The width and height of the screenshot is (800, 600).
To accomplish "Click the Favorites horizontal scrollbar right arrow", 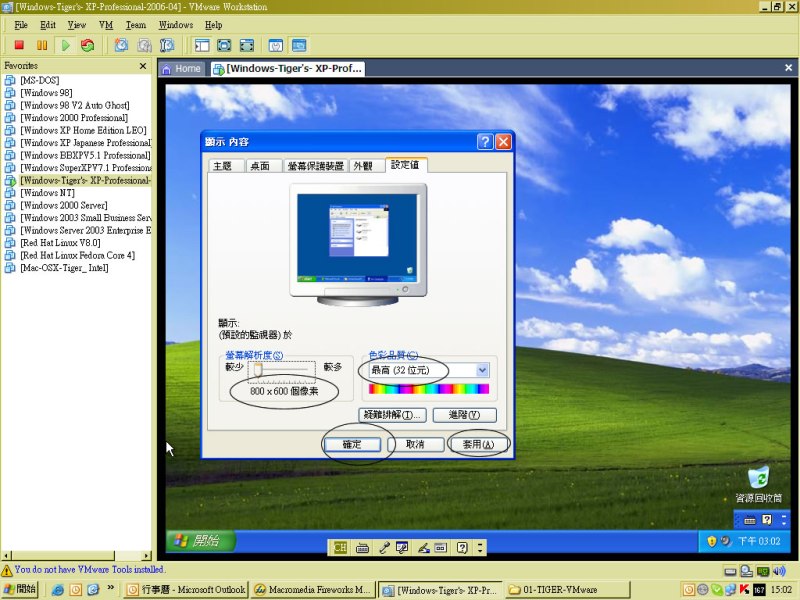I will [x=146, y=556].
